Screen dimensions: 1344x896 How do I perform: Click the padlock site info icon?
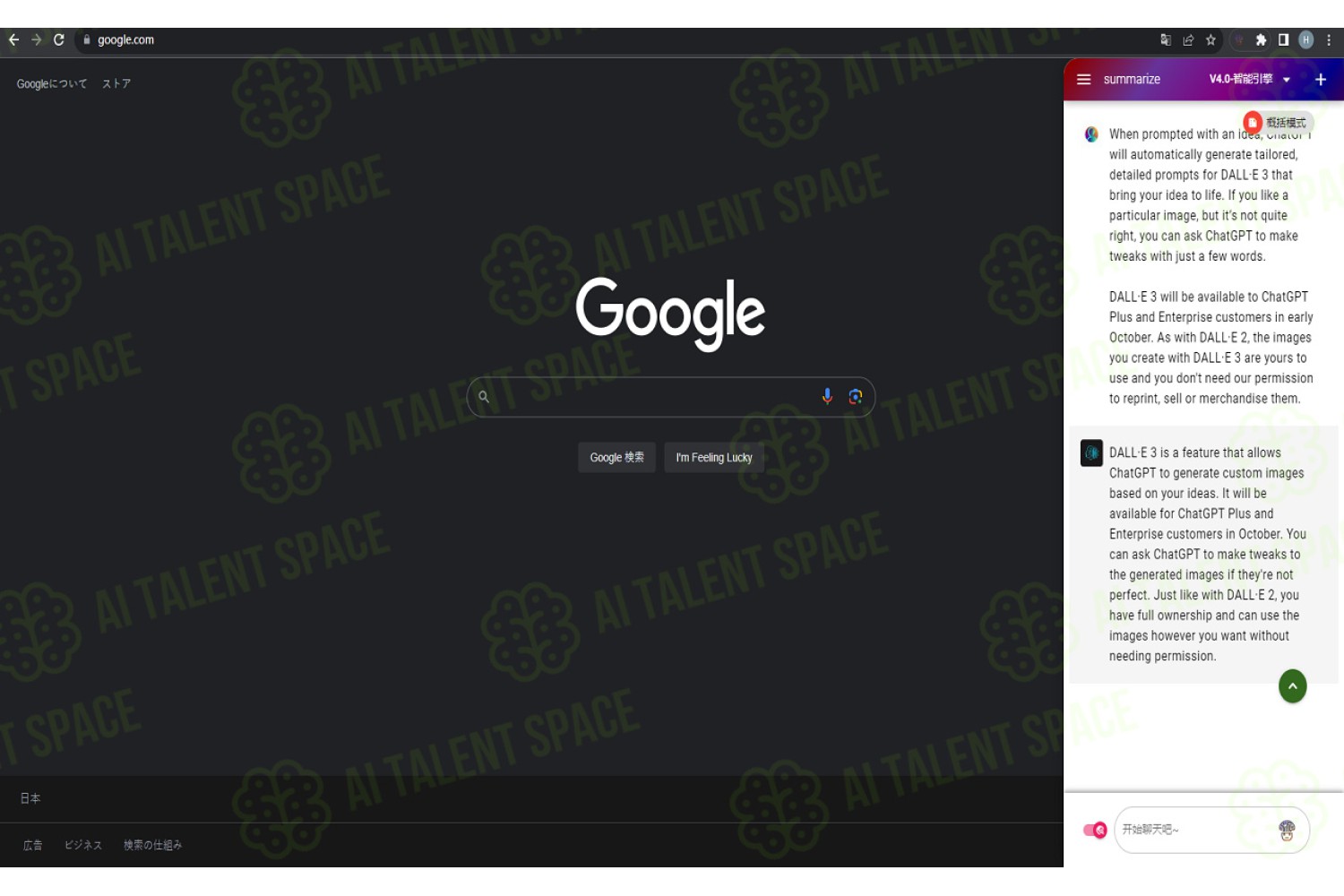click(x=87, y=40)
